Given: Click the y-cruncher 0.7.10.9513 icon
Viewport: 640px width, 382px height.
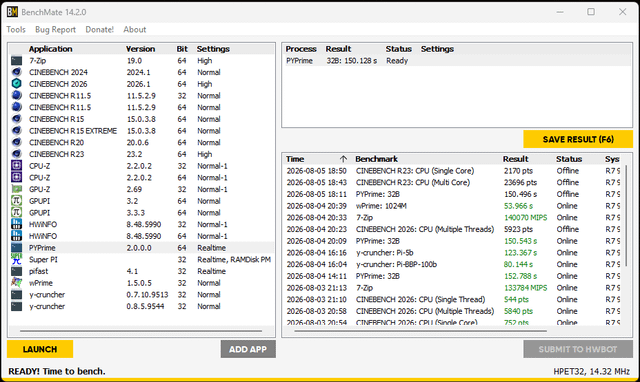Looking at the screenshot, I should 16,295.
